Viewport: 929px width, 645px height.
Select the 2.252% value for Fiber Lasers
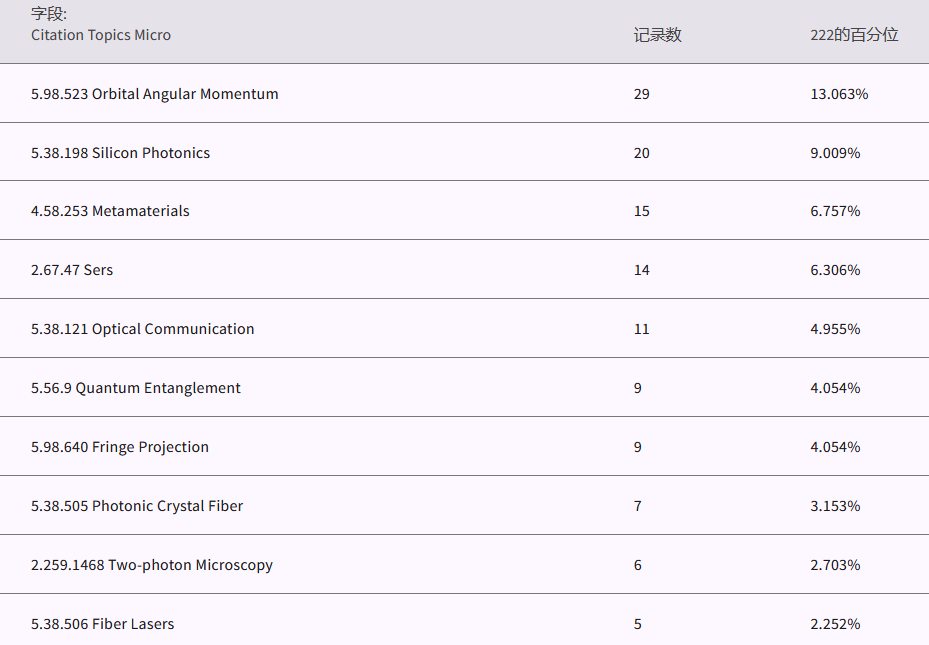click(835, 624)
